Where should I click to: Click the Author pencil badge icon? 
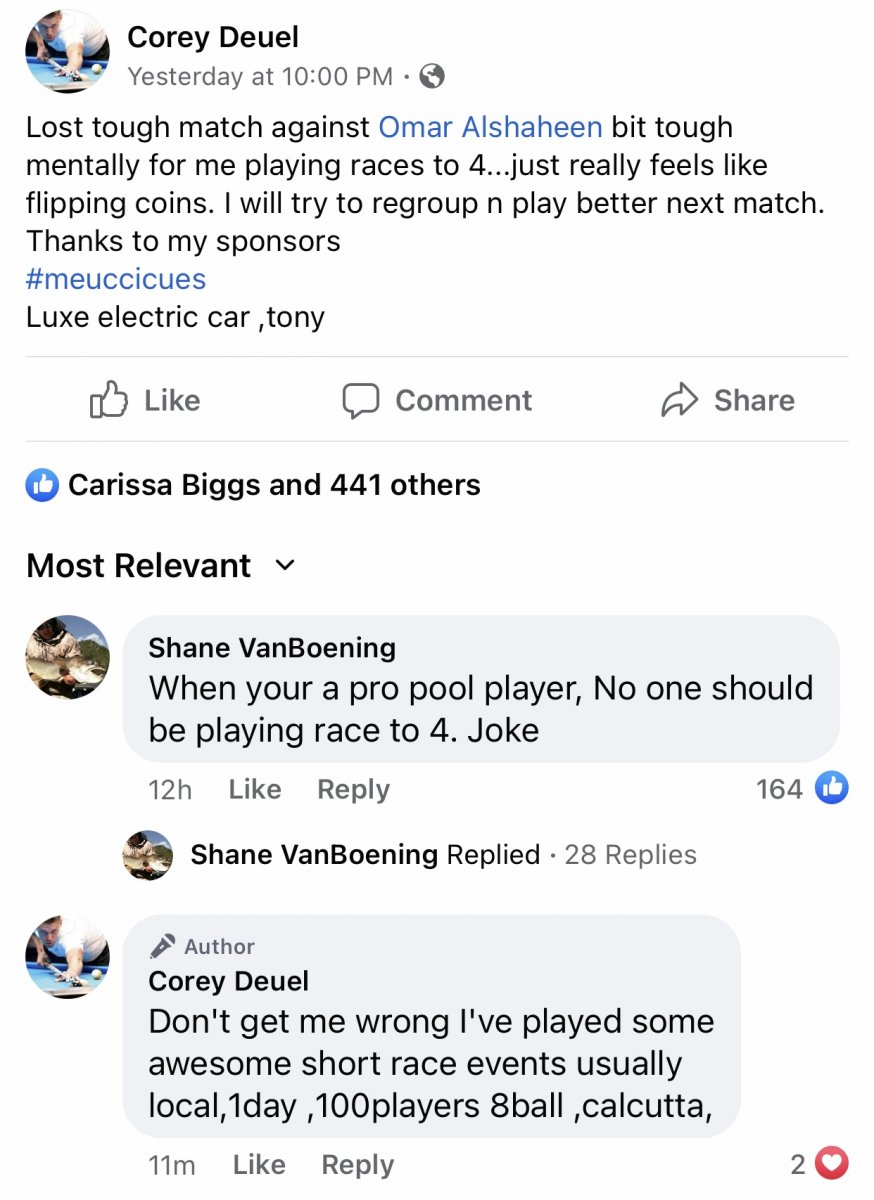(x=163, y=946)
